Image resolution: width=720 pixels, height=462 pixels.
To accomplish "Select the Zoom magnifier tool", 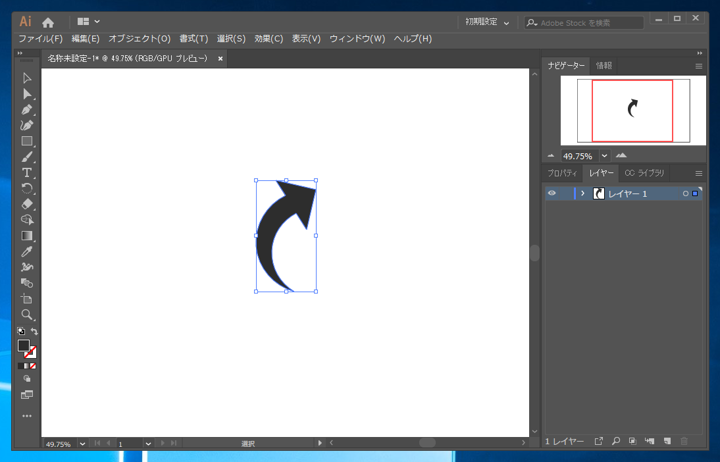I will click(27, 315).
